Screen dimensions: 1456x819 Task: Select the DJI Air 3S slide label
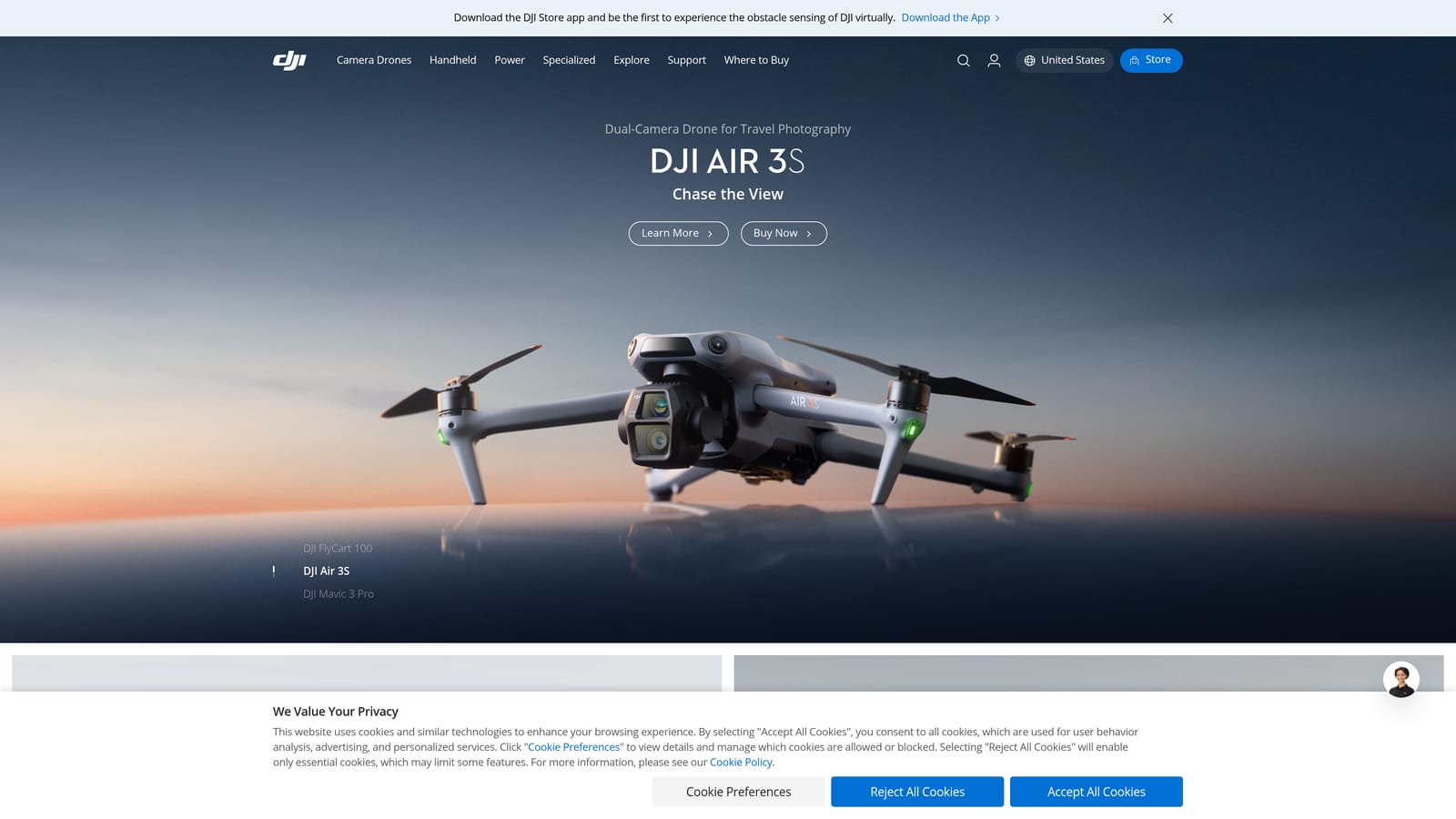click(326, 571)
